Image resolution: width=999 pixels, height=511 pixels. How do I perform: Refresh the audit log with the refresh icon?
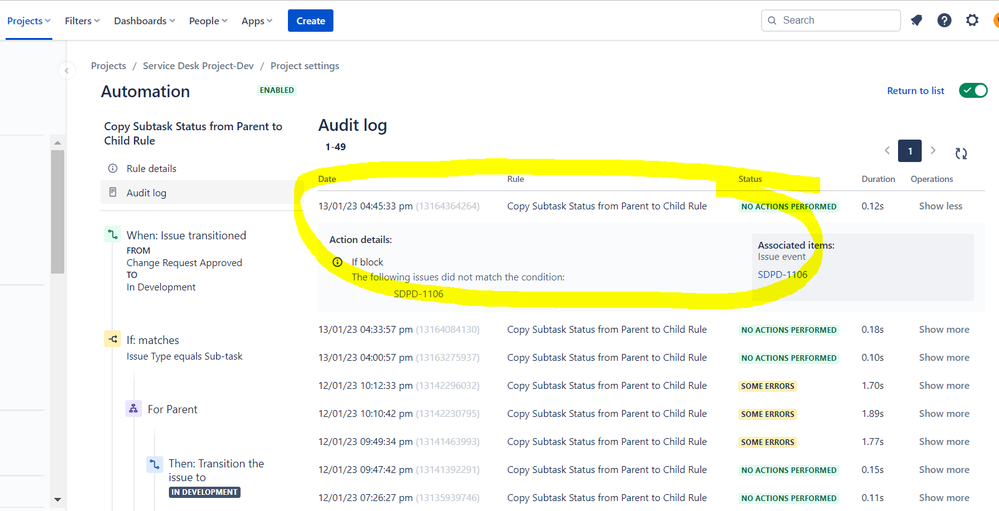coord(961,153)
